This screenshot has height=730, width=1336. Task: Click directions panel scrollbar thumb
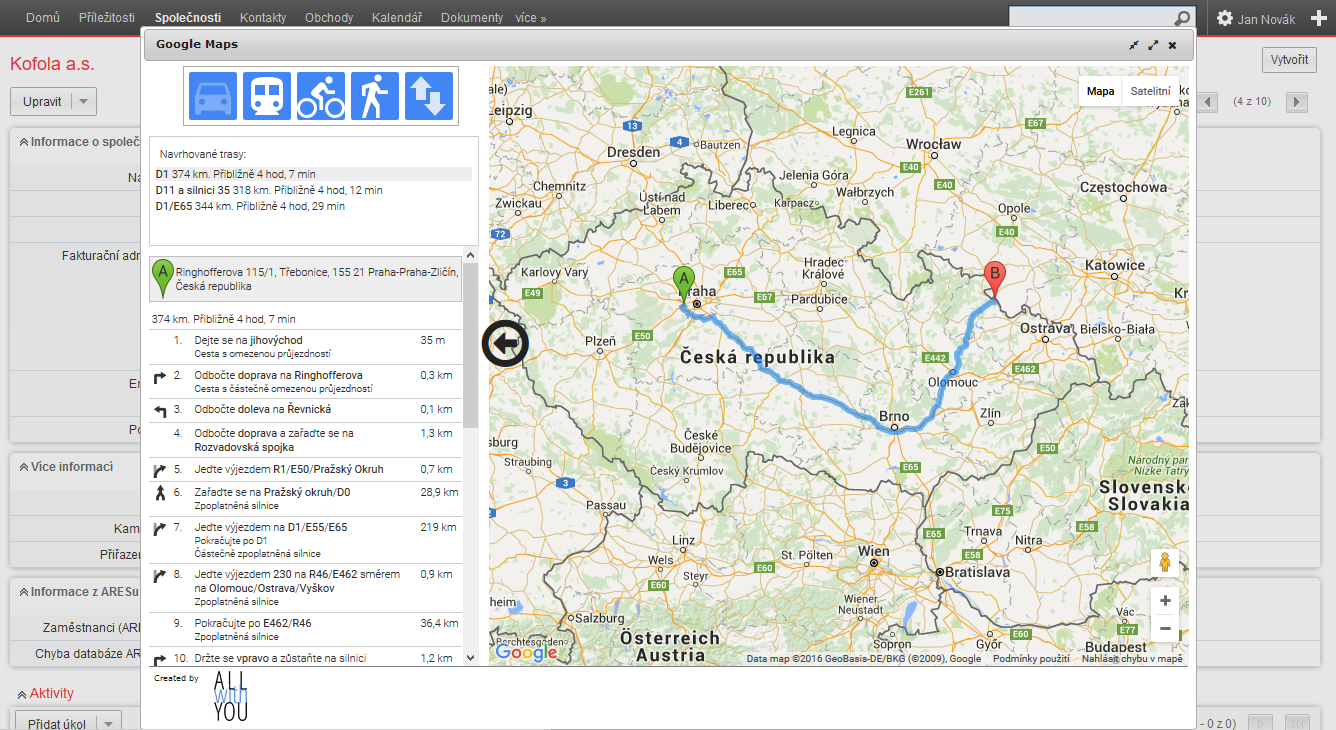pos(470,346)
